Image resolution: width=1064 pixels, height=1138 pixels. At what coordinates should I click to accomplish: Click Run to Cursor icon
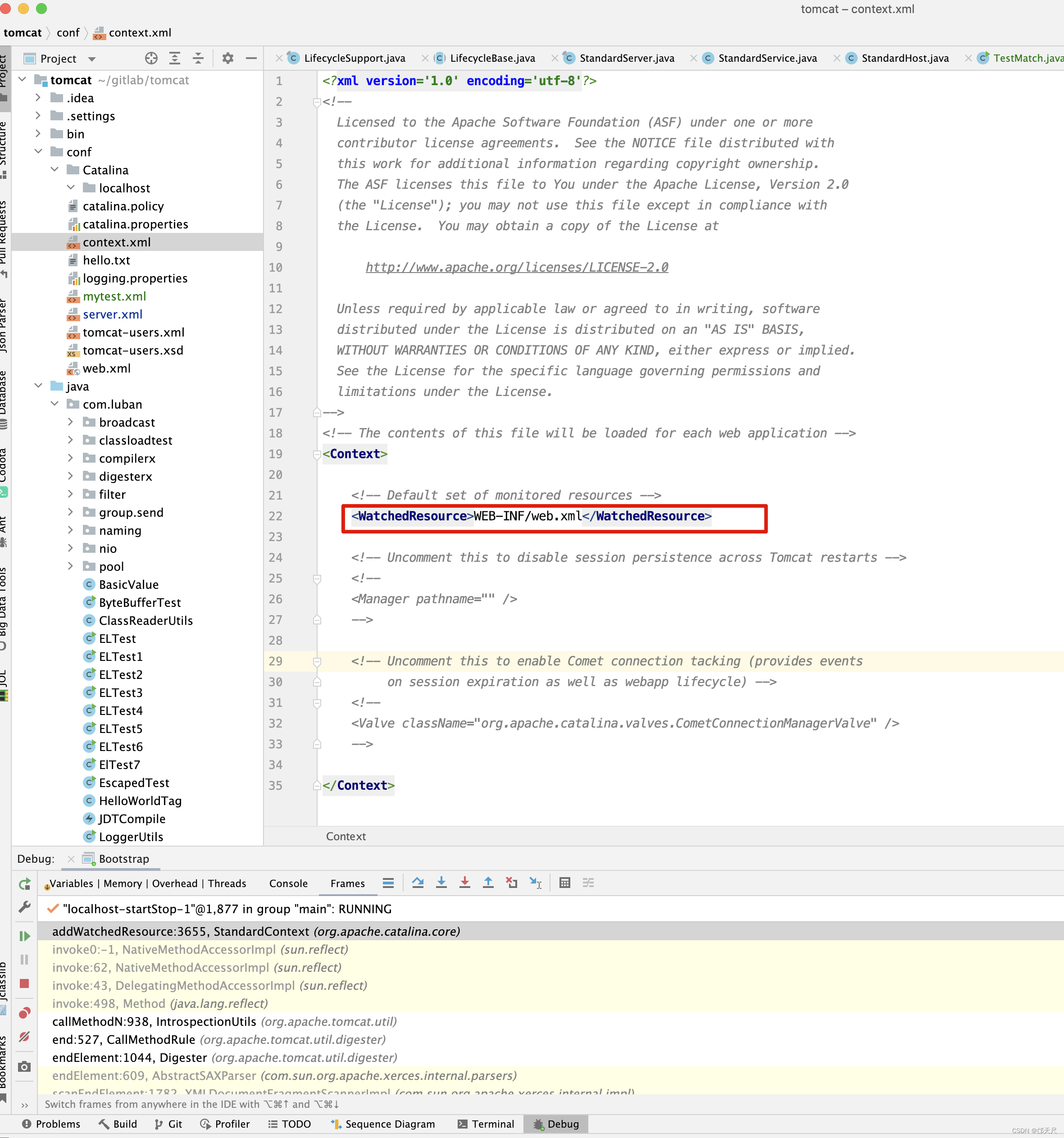(536, 883)
